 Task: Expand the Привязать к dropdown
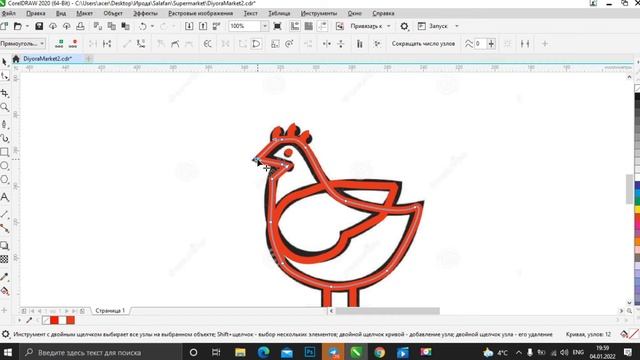pyautogui.click(x=389, y=26)
